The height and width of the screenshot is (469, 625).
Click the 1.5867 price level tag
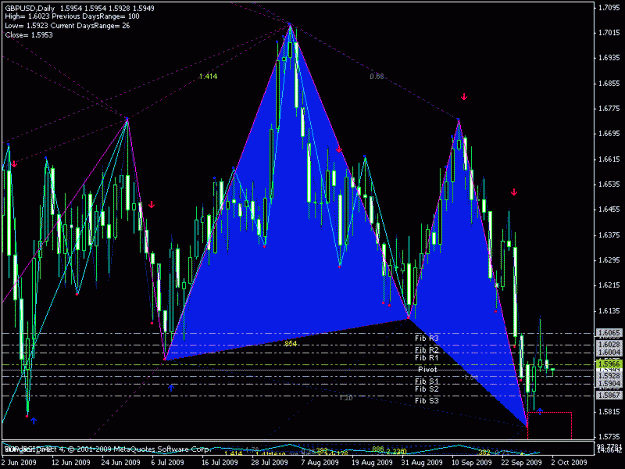(x=609, y=395)
